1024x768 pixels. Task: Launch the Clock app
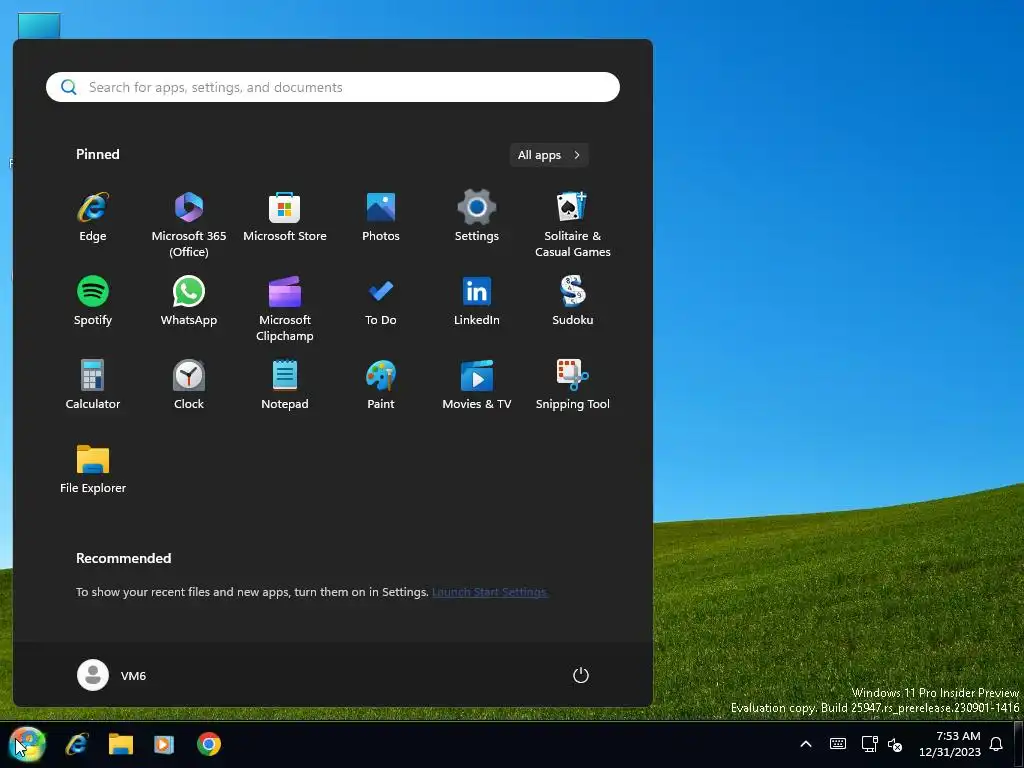[x=189, y=384]
